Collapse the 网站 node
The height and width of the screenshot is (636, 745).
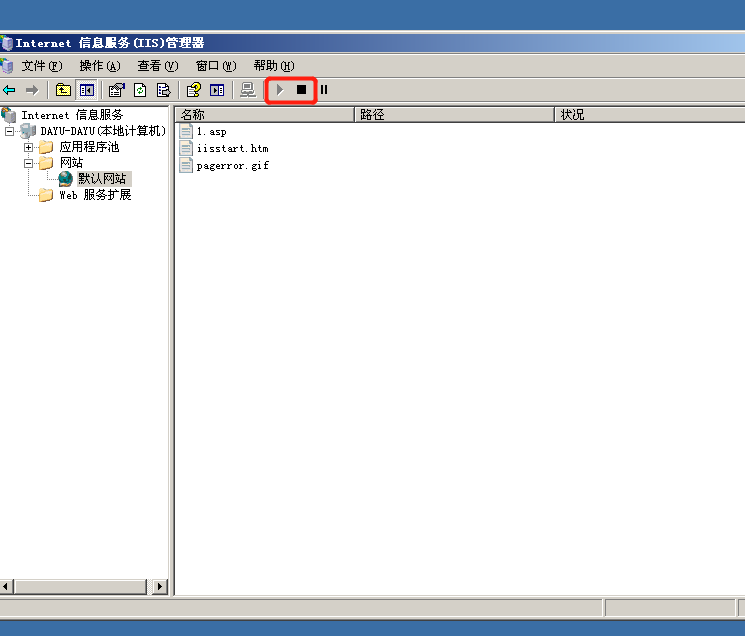29,163
